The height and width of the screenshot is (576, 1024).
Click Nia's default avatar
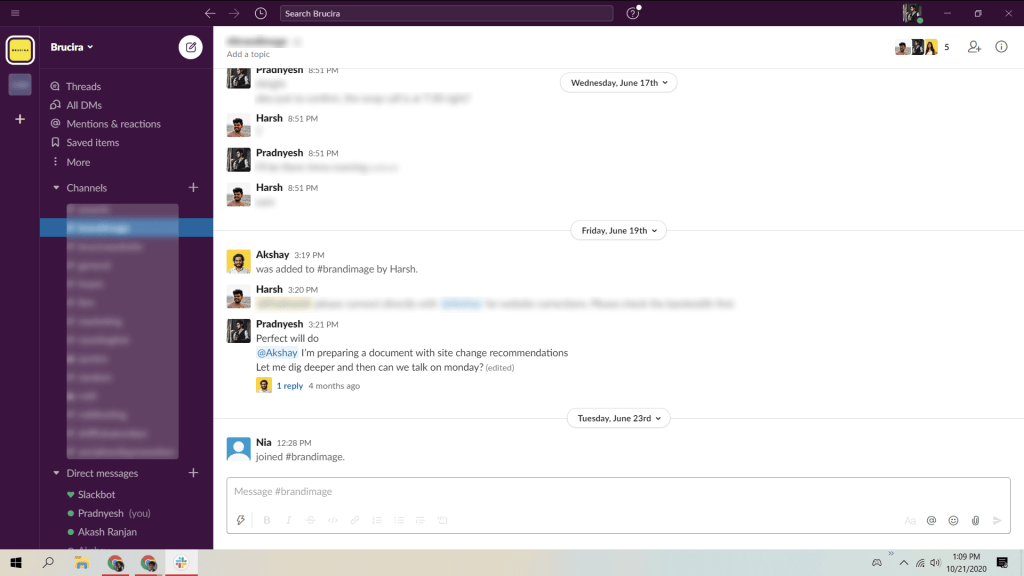point(238,449)
